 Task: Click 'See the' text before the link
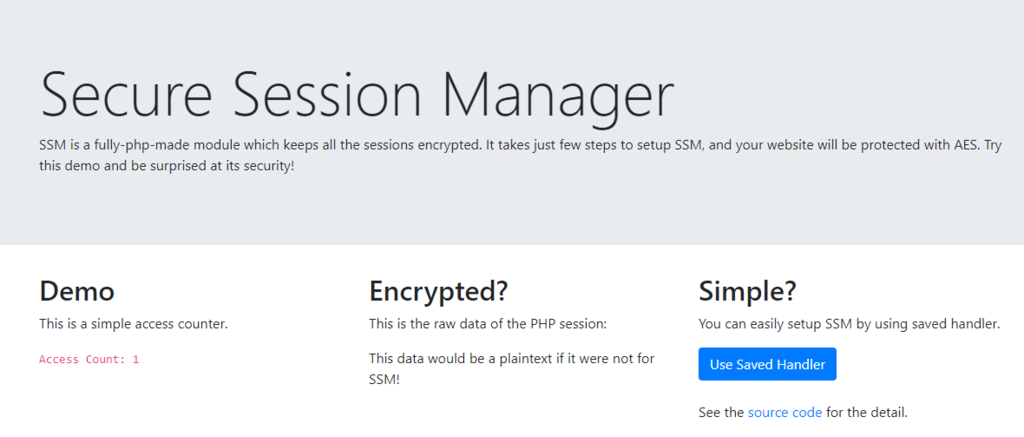click(x=721, y=412)
